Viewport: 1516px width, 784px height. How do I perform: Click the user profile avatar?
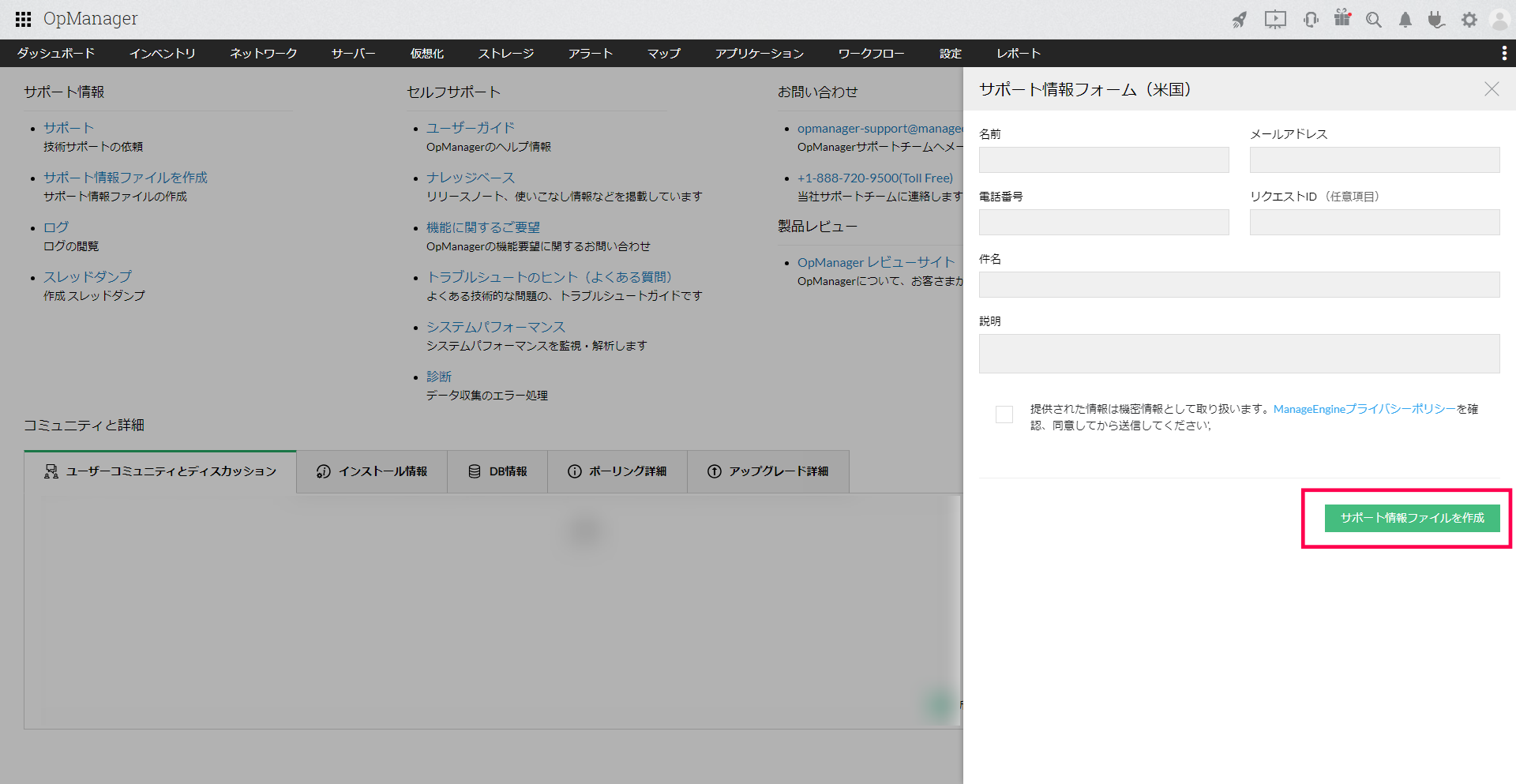pos(1499,20)
